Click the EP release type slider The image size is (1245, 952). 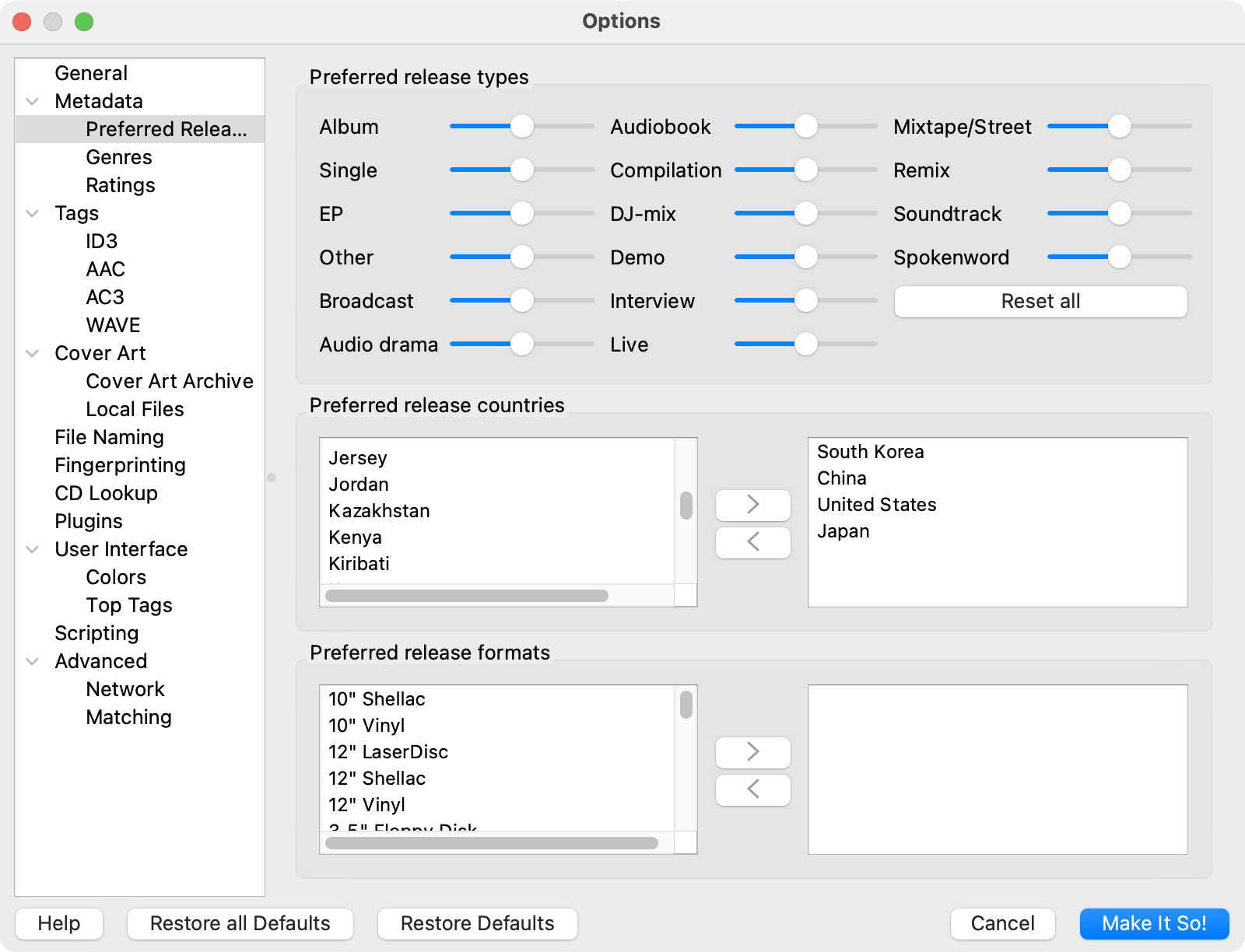(522, 213)
